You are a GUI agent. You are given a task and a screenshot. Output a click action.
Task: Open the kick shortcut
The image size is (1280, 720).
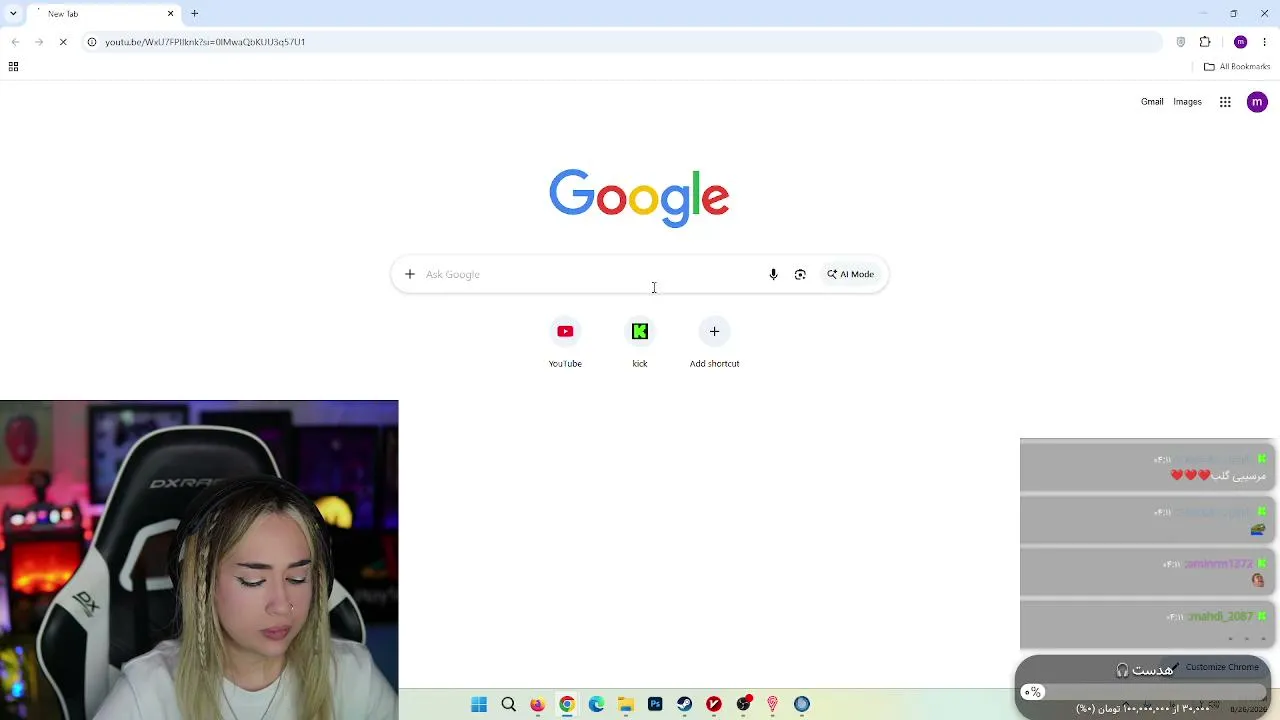pyautogui.click(x=640, y=342)
